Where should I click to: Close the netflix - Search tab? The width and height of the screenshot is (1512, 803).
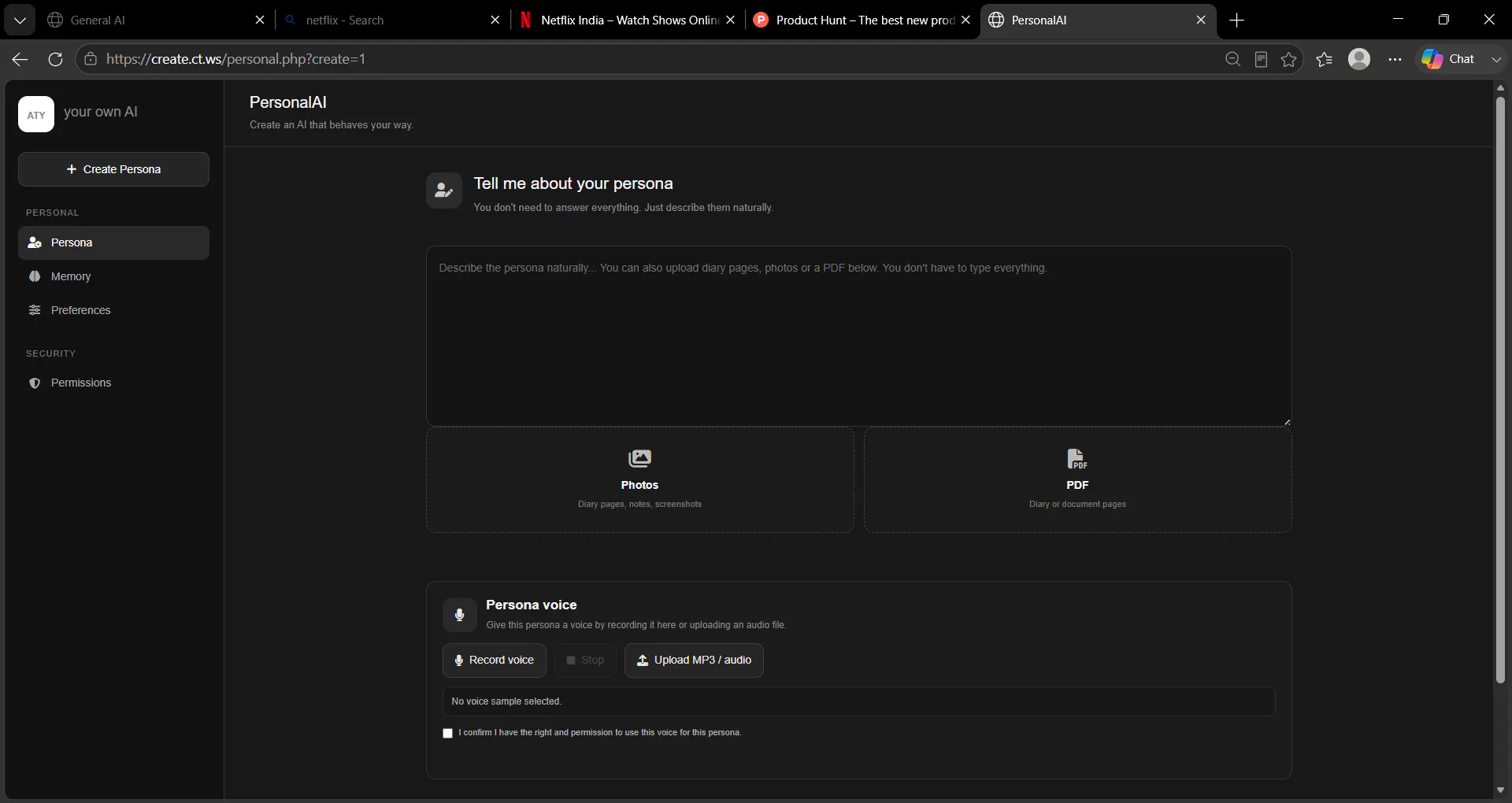[x=495, y=20]
